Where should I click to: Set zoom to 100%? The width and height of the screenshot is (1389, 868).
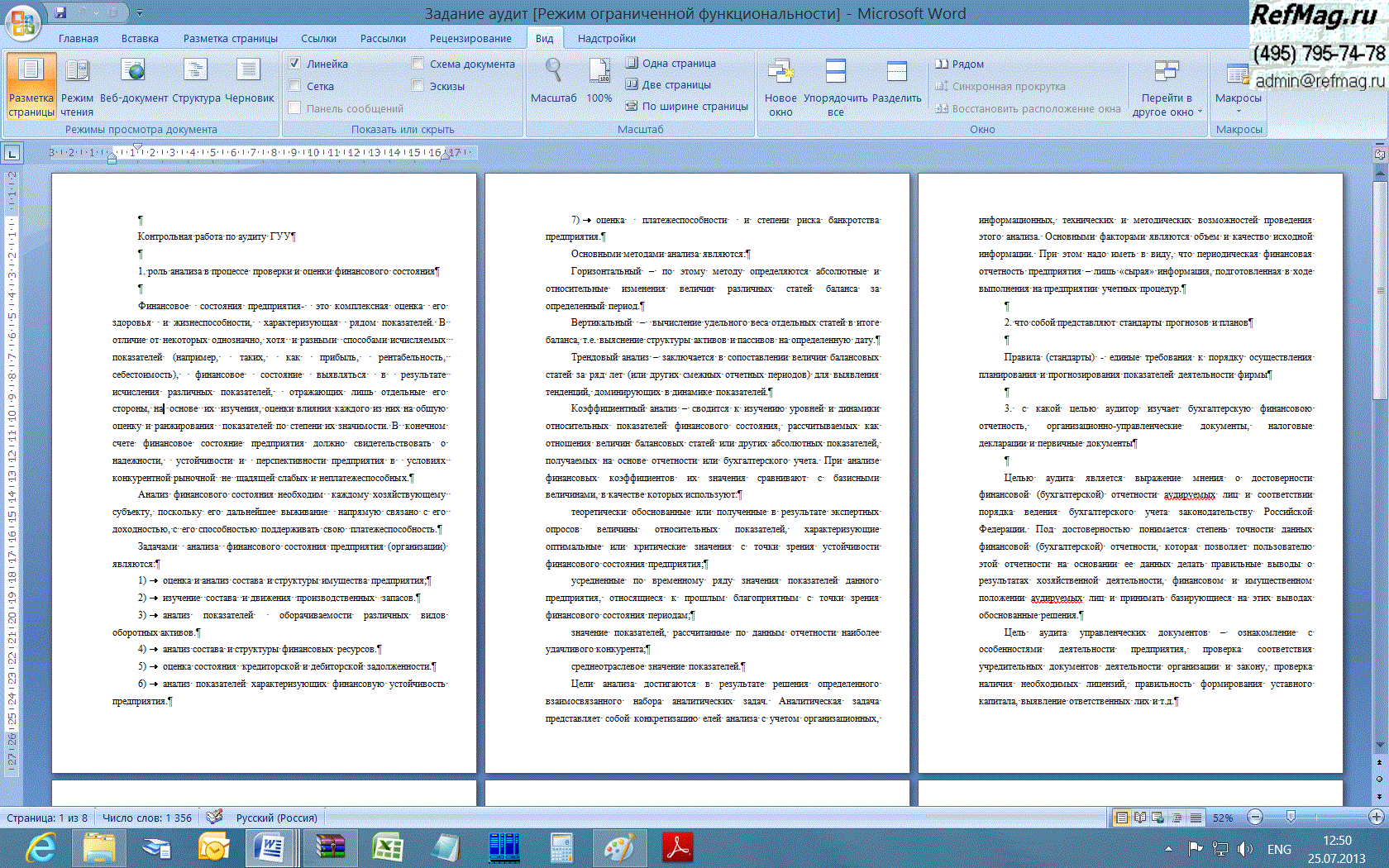pyautogui.click(x=599, y=83)
